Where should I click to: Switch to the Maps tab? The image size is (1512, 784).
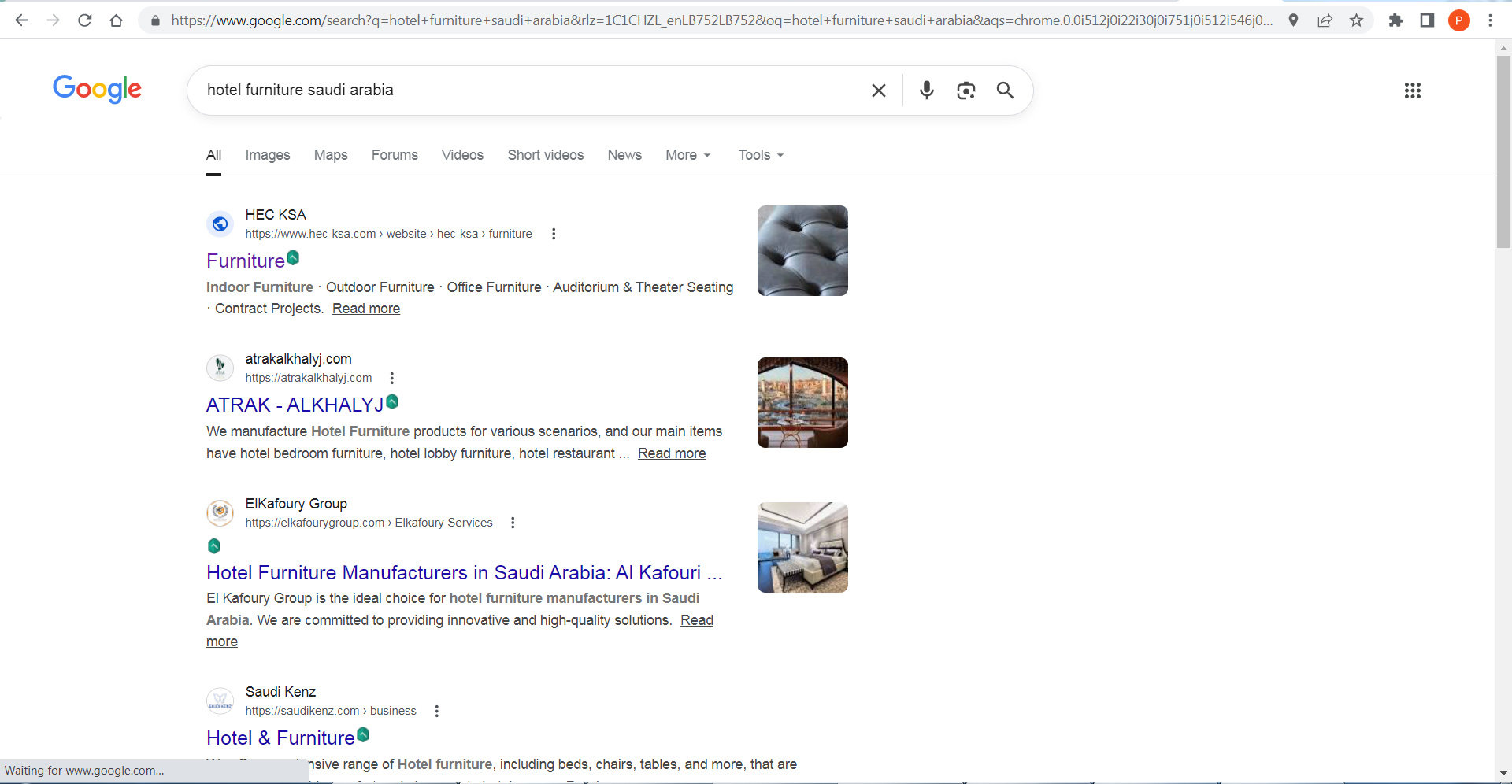(x=331, y=155)
